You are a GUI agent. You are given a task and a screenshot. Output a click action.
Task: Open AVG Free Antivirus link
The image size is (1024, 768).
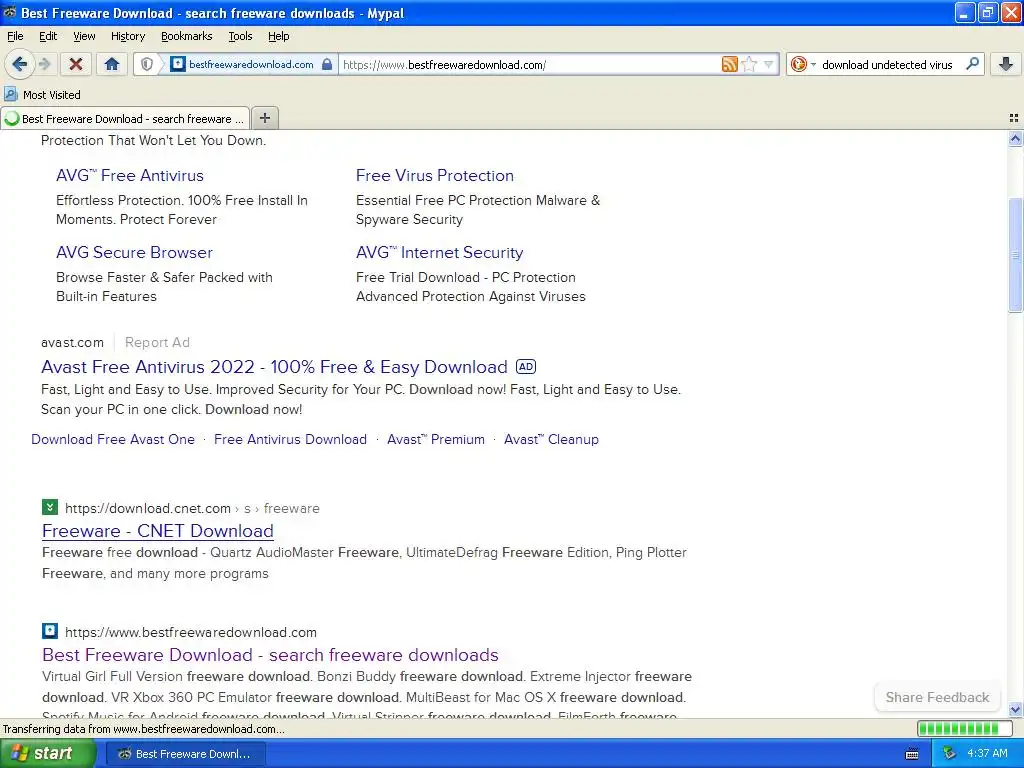[130, 176]
